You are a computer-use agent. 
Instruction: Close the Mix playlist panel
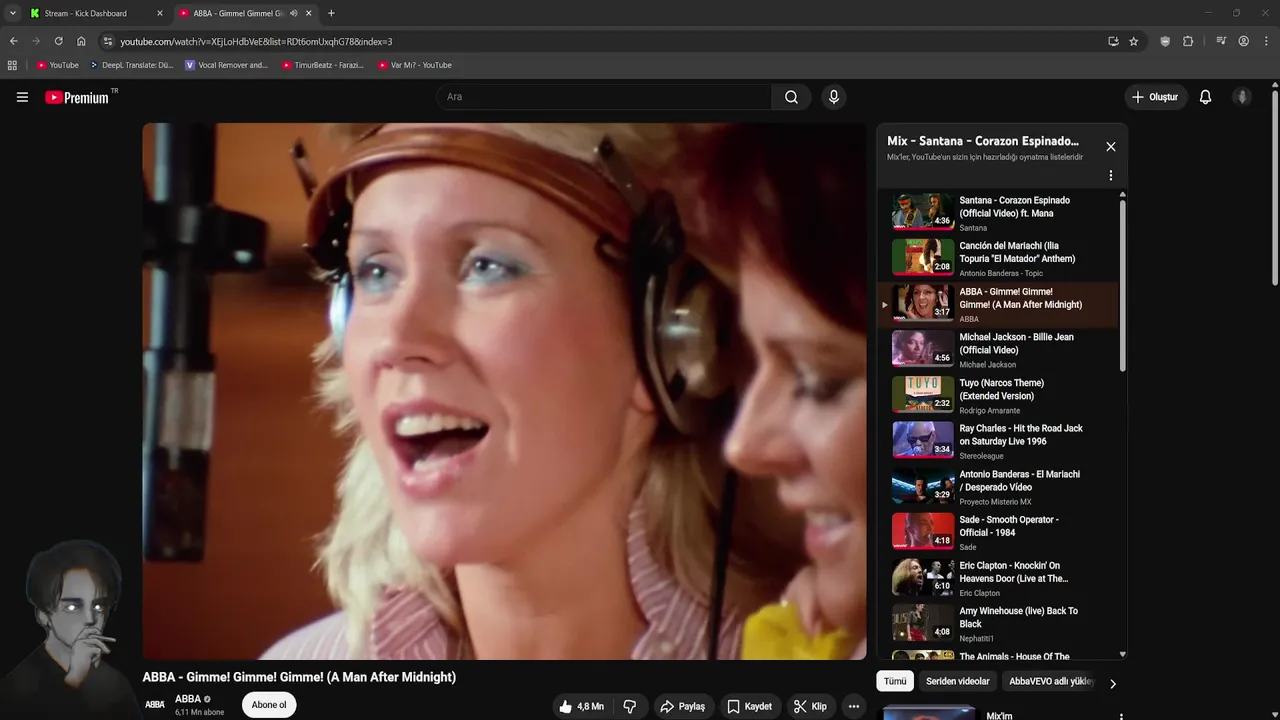pos(1110,146)
